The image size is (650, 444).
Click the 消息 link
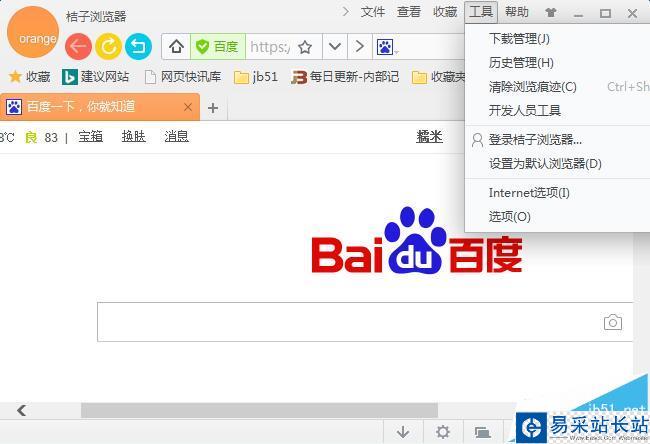176,136
